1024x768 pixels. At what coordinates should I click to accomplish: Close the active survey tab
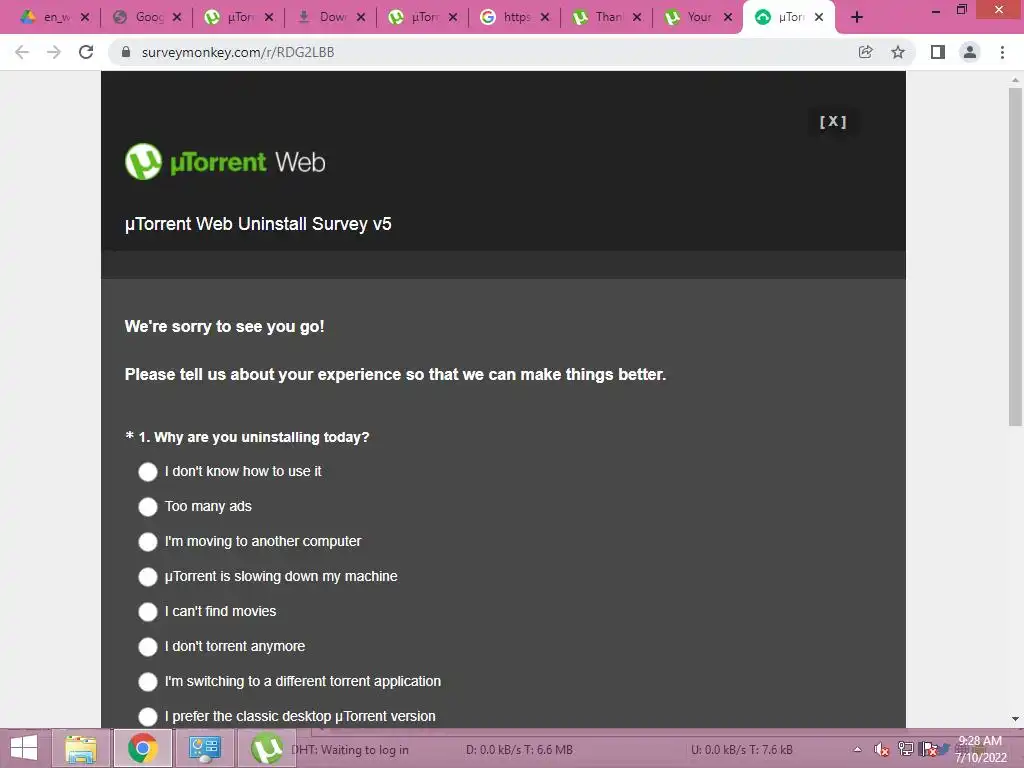coord(819,18)
